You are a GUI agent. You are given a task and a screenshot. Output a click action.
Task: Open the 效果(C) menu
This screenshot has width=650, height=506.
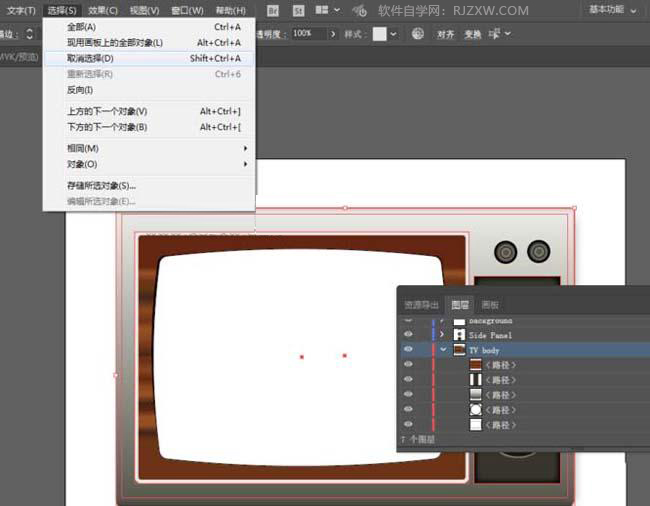pyautogui.click(x=102, y=10)
